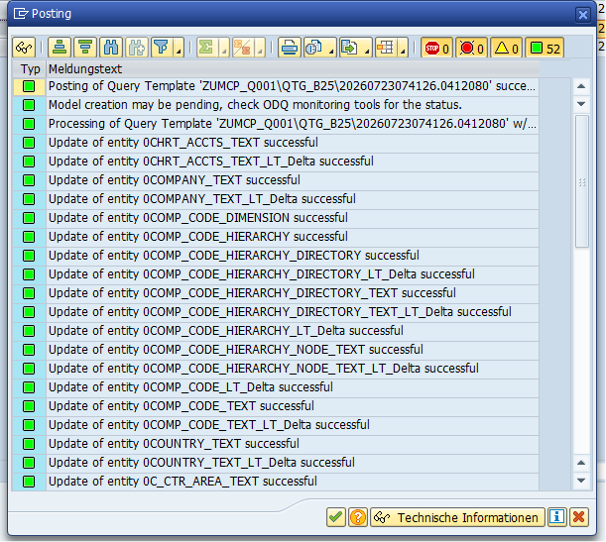The height and width of the screenshot is (542, 606).
Task: Confirm with the green checkmark button
Action: click(336, 517)
